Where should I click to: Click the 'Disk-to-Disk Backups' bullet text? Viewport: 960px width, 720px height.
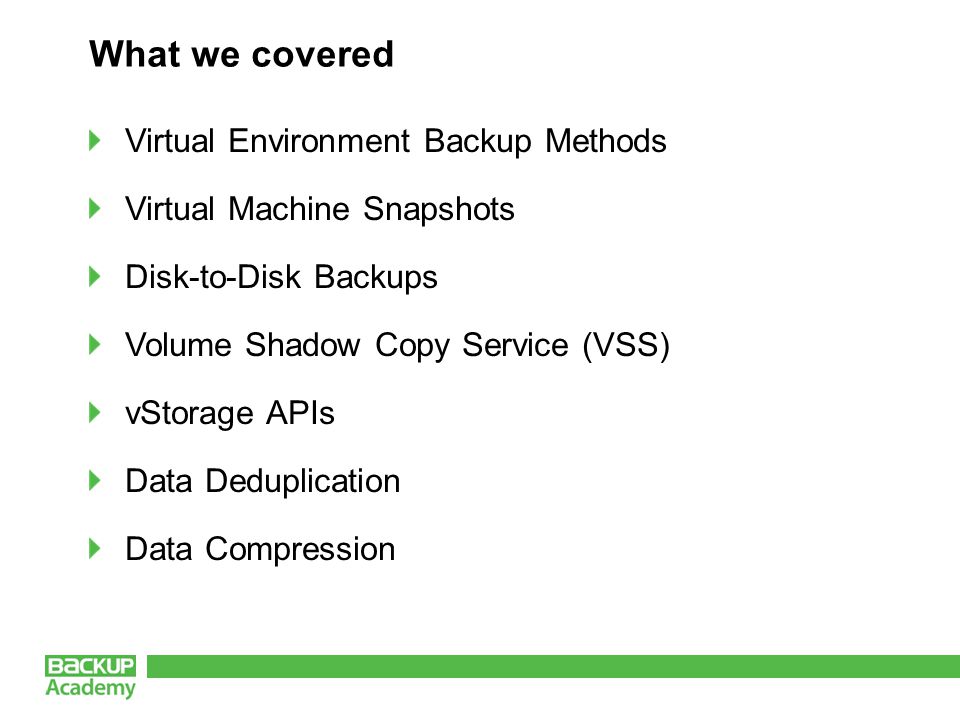point(281,278)
